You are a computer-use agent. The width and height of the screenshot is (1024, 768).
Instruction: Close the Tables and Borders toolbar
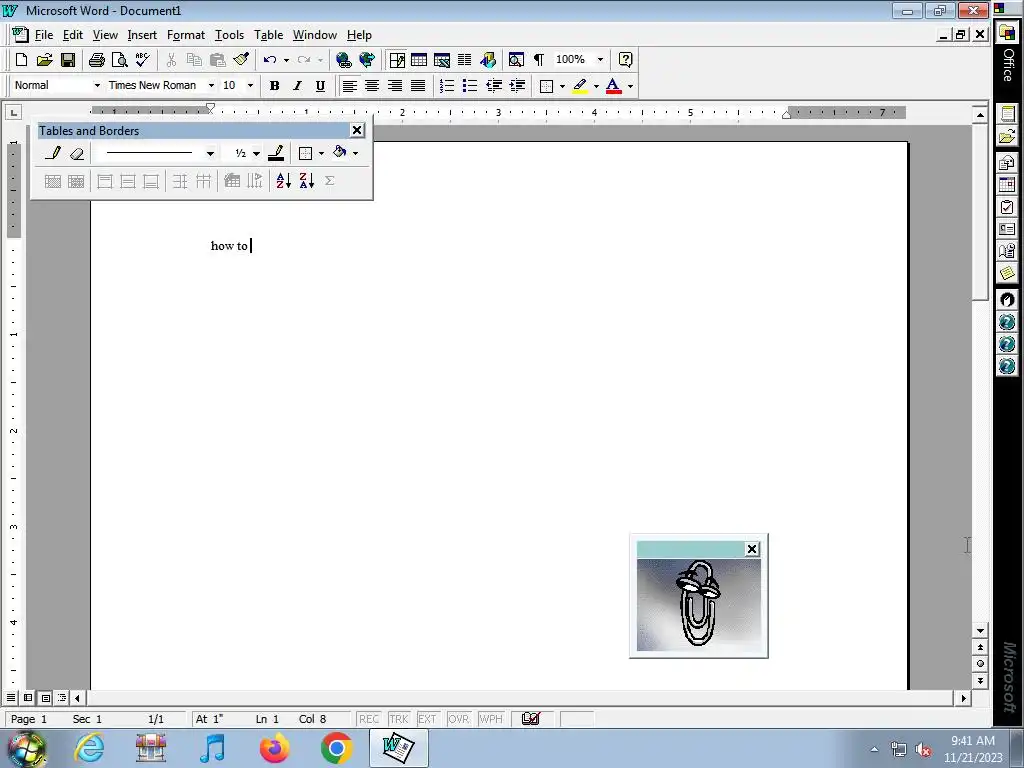[x=357, y=131]
